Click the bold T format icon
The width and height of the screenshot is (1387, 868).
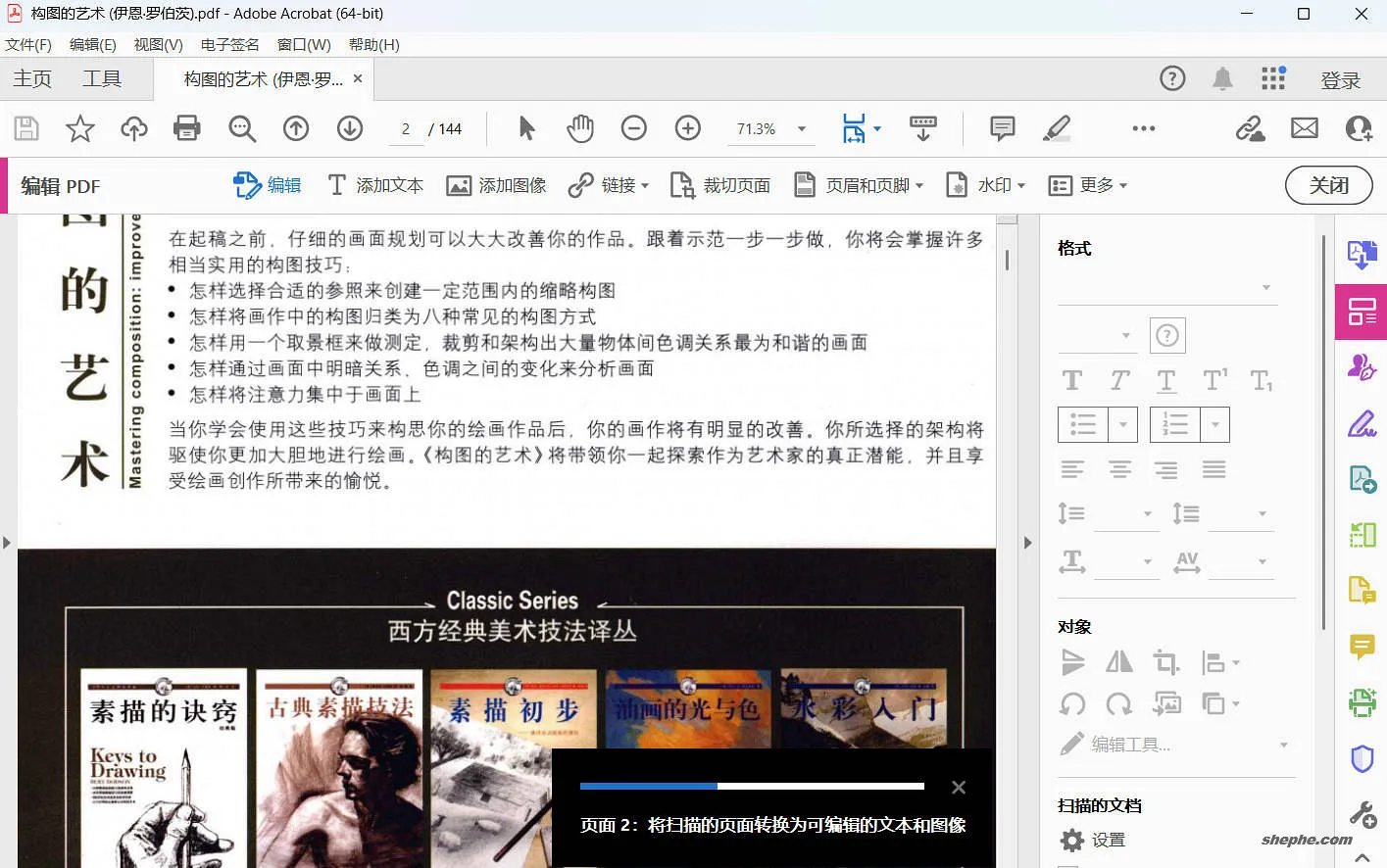[x=1072, y=380]
